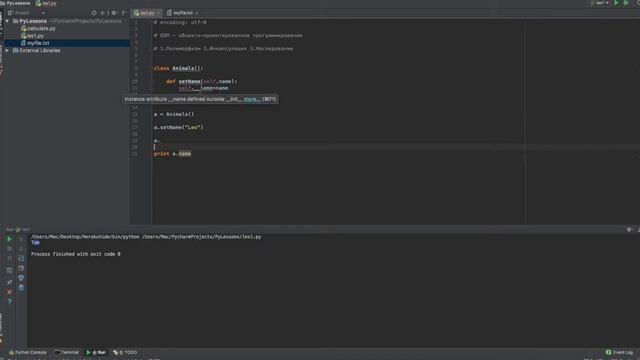The height and width of the screenshot is (360, 640).
Task: Run the configuration with the toolbar green Run button
Action: point(616,3)
